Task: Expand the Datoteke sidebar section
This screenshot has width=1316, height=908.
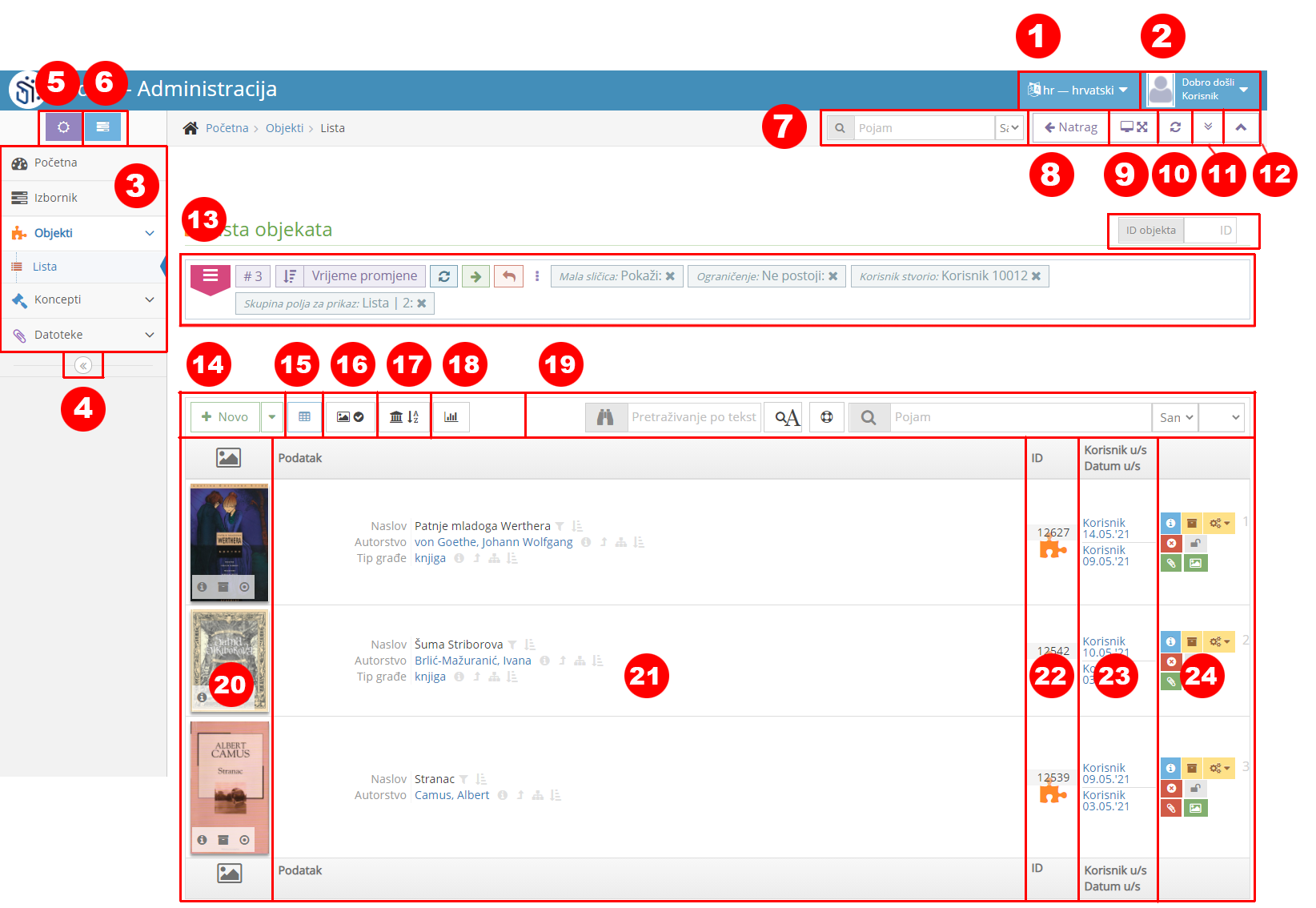Action: (x=60, y=335)
